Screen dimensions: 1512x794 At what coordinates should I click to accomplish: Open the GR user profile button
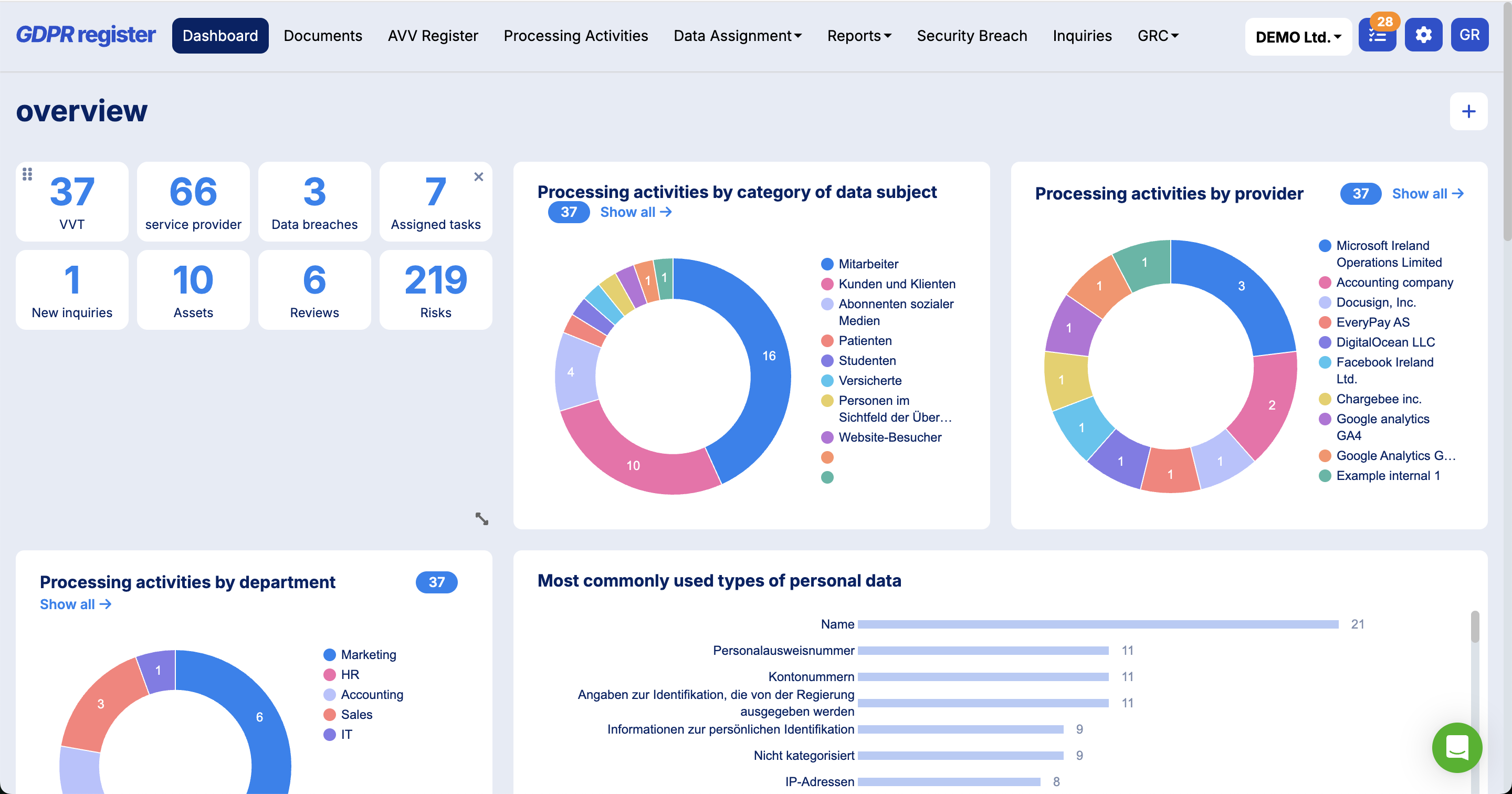1469,35
